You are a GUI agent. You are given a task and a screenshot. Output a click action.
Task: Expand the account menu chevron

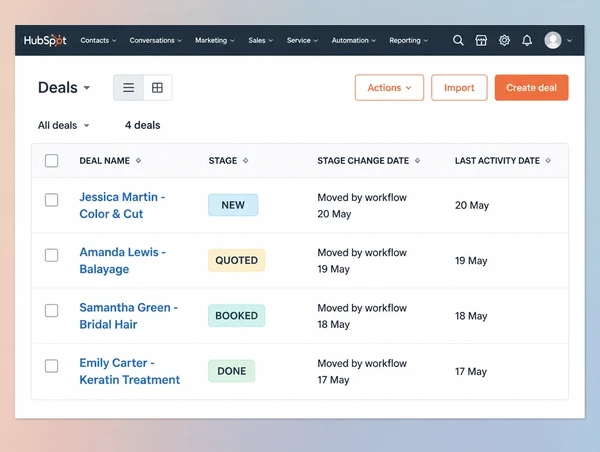point(569,41)
